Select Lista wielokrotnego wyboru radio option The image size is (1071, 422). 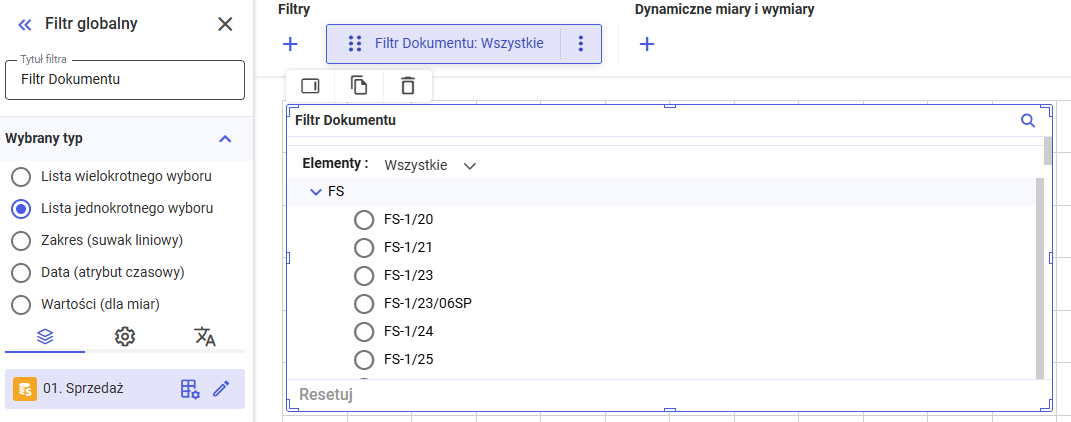click(20, 177)
